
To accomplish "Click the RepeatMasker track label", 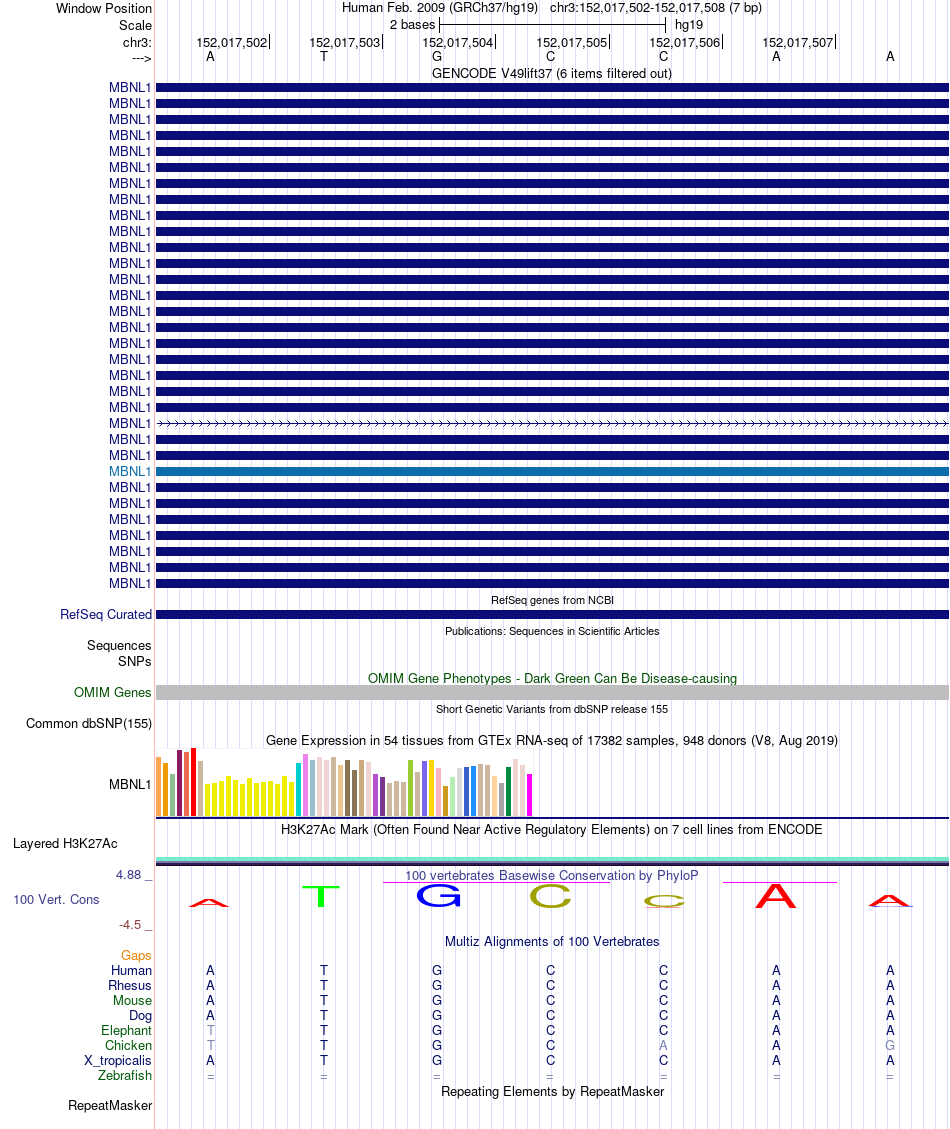I will click(109, 1106).
